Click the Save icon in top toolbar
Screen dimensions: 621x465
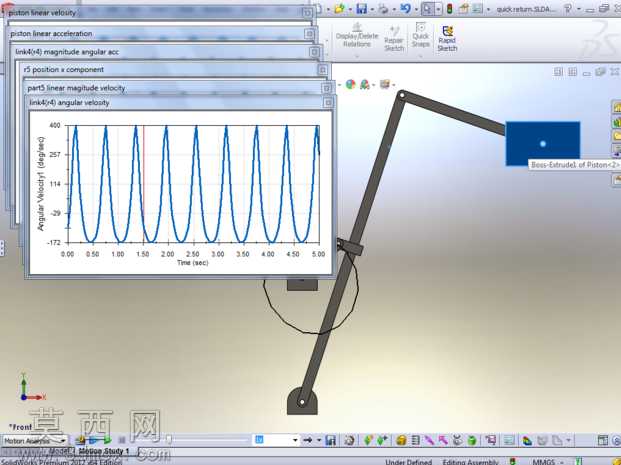click(x=361, y=8)
